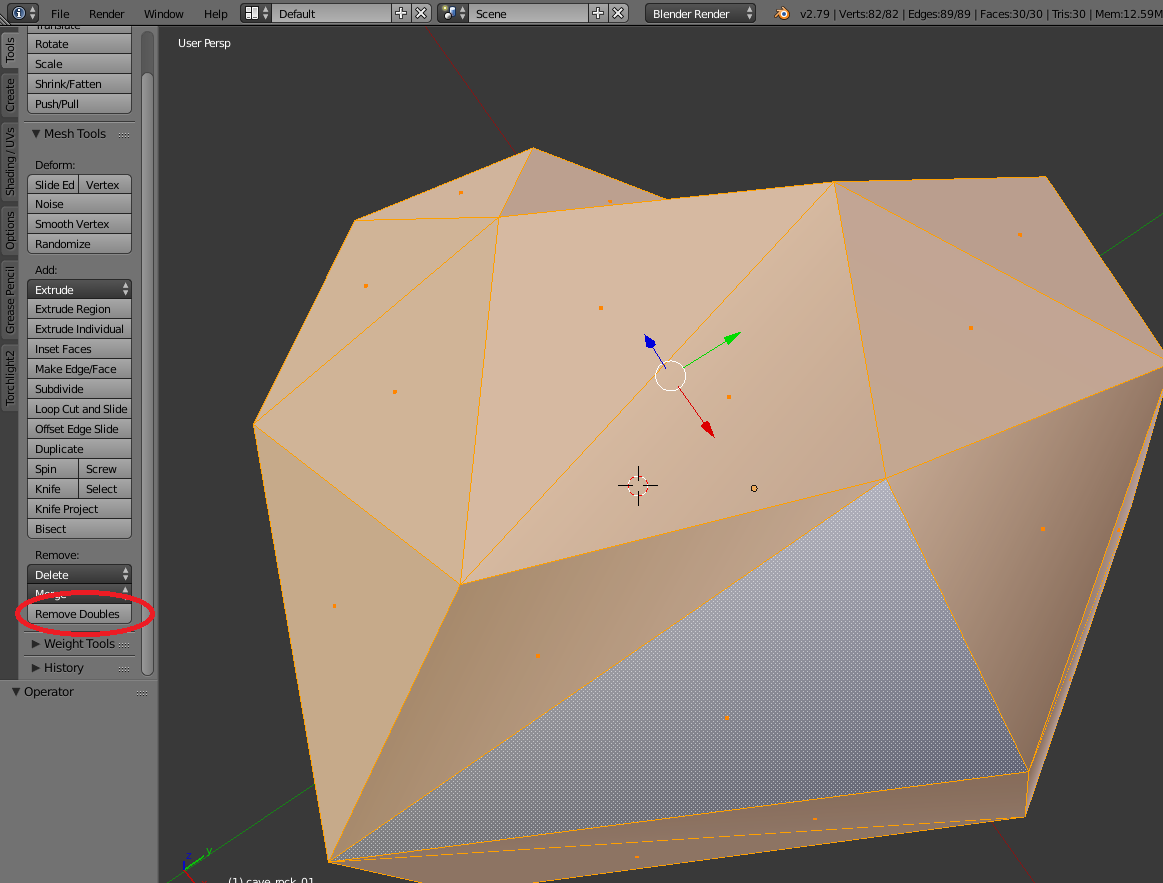Open the Render menu
Screen dimensions: 1163x883
coord(107,14)
